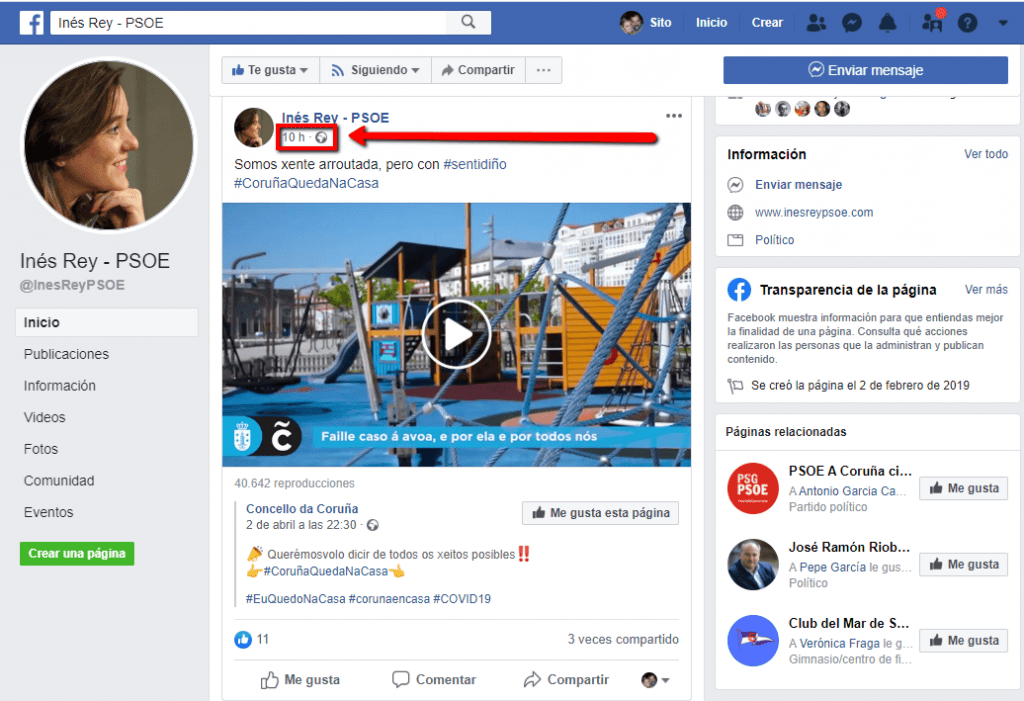1024x701 pixels.
Task: Play the playground video
Action: click(456, 334)
